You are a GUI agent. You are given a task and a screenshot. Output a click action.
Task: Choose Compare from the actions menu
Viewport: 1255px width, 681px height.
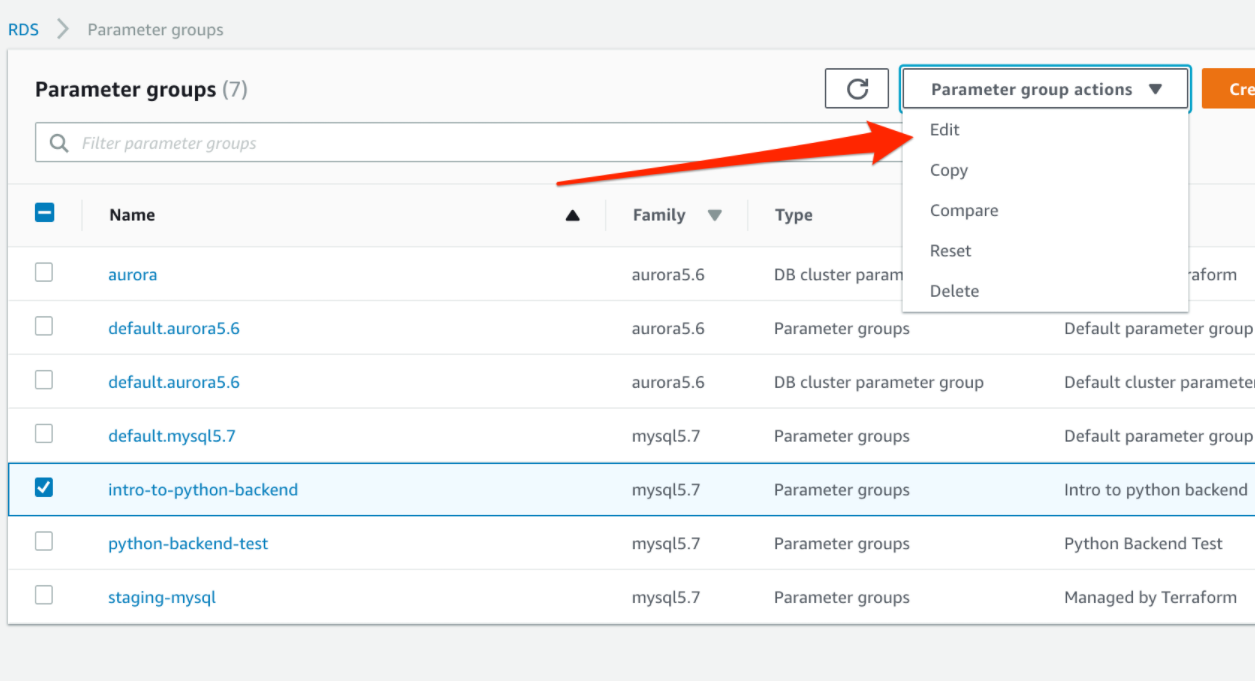pos(964,211)
